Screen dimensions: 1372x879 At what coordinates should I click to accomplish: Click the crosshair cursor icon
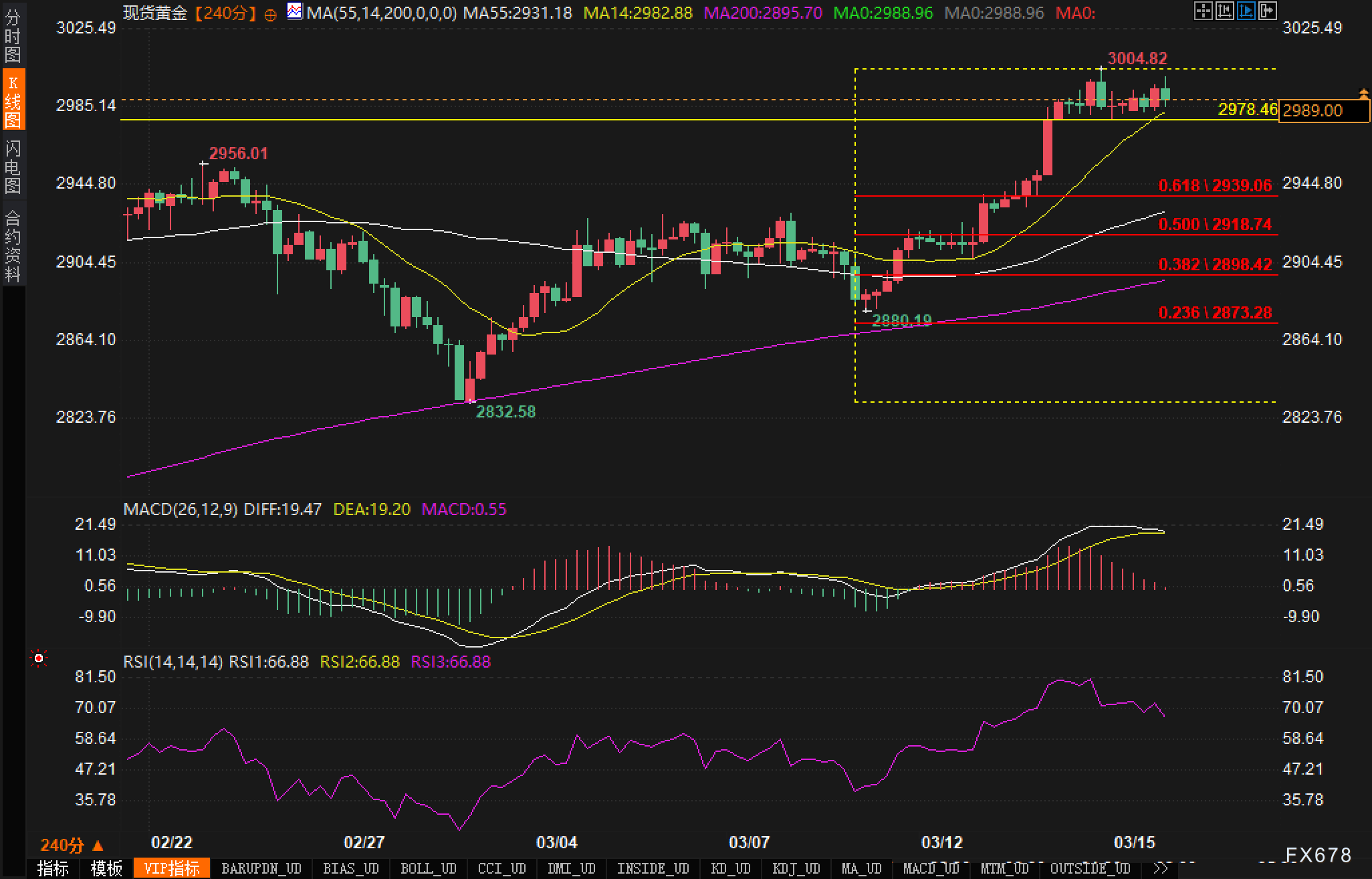1203,11
